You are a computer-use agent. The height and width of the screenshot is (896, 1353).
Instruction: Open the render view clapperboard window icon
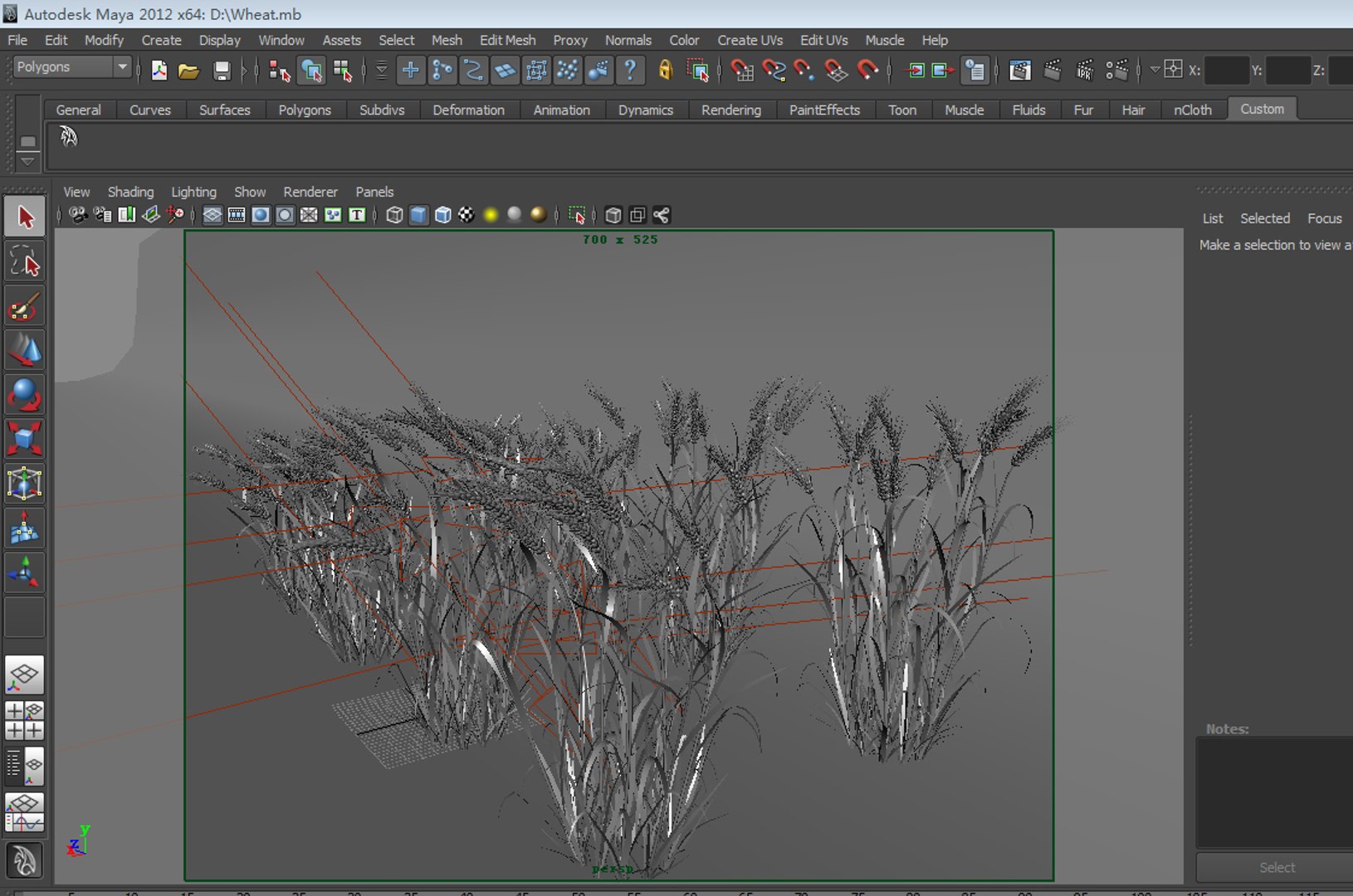point(1020,71)
